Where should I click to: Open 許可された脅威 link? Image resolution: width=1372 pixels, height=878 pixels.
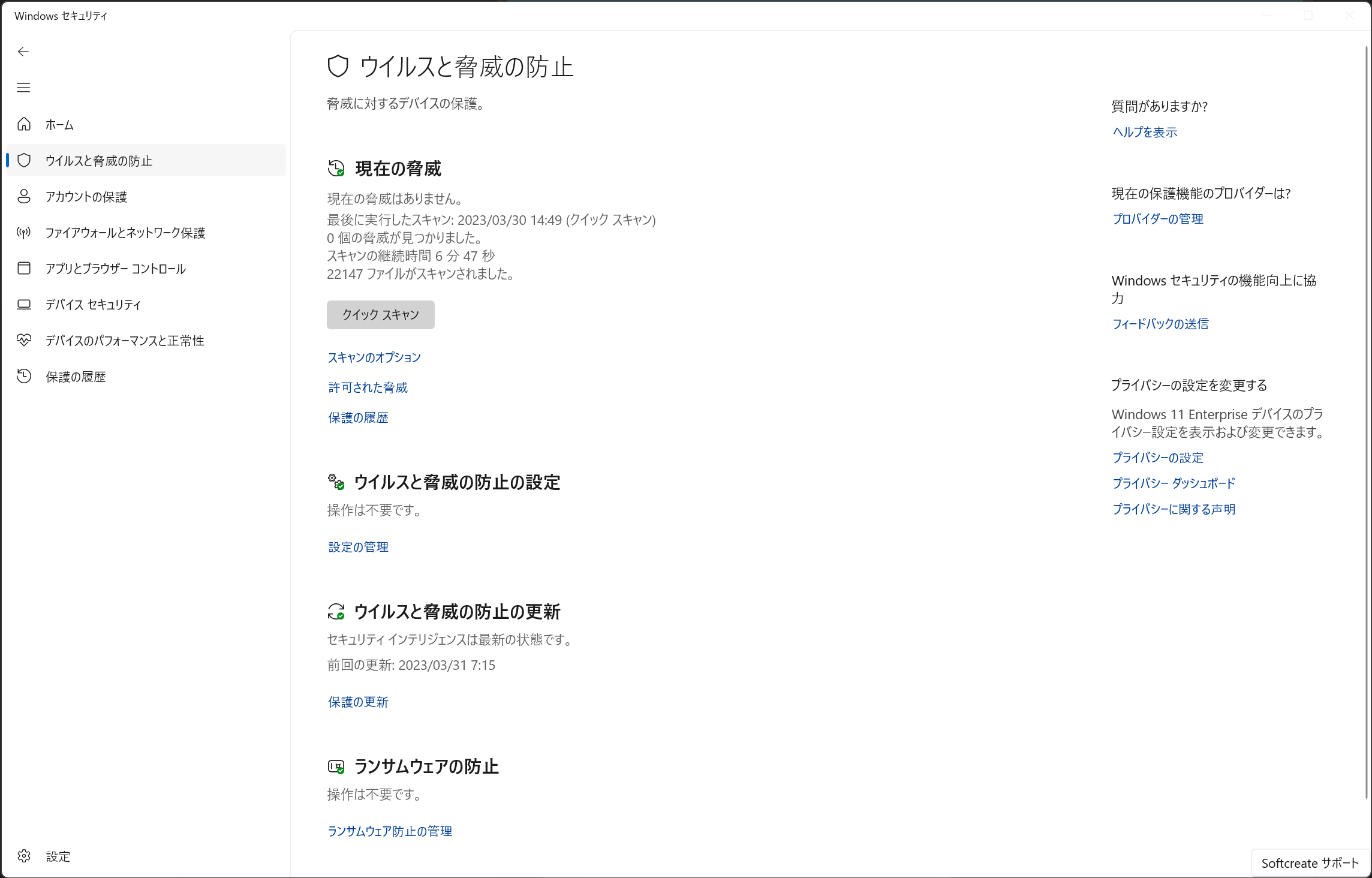[368, 387]
